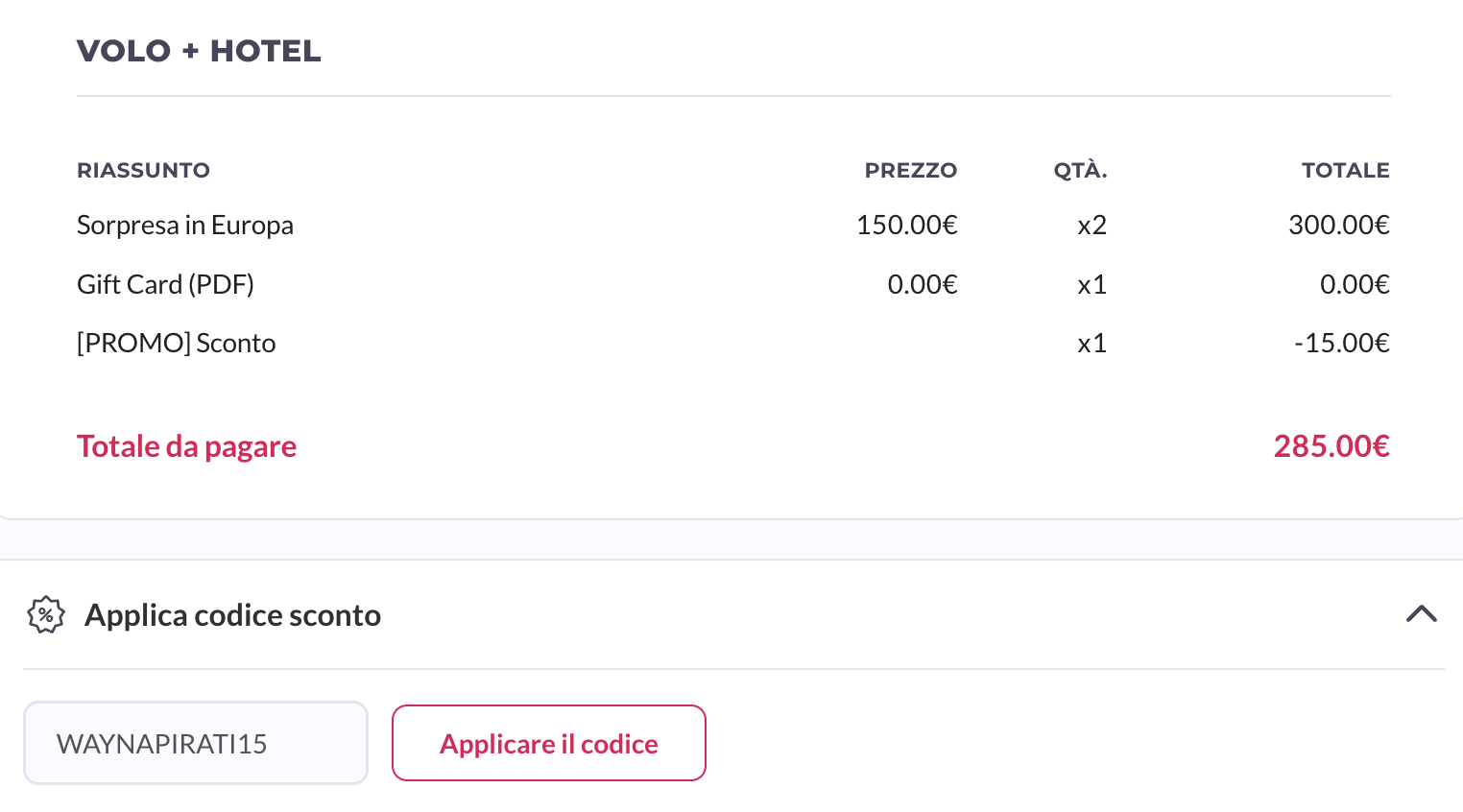1463x812 pixels.
Task: Click the [PROMO] Sconto line item
Action: (x=177, y=344)
